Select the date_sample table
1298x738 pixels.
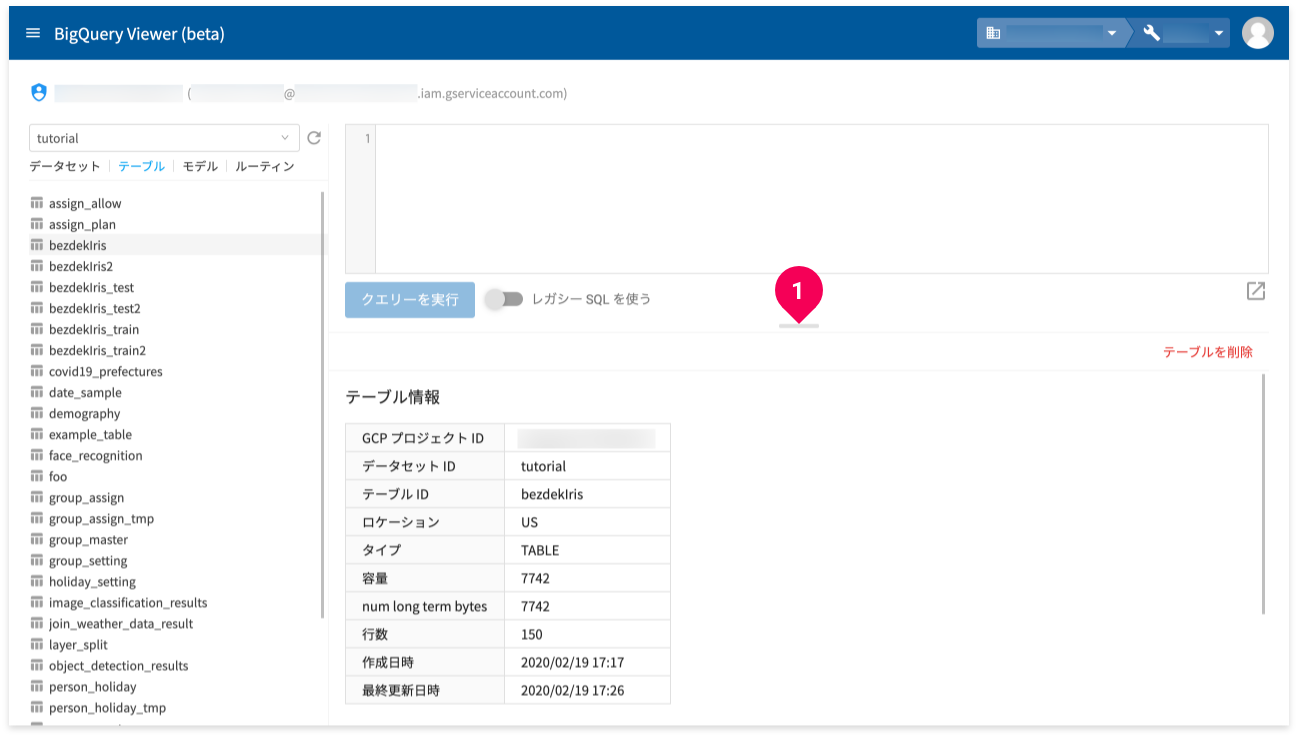pyautogui.click(x=85, y=392)
